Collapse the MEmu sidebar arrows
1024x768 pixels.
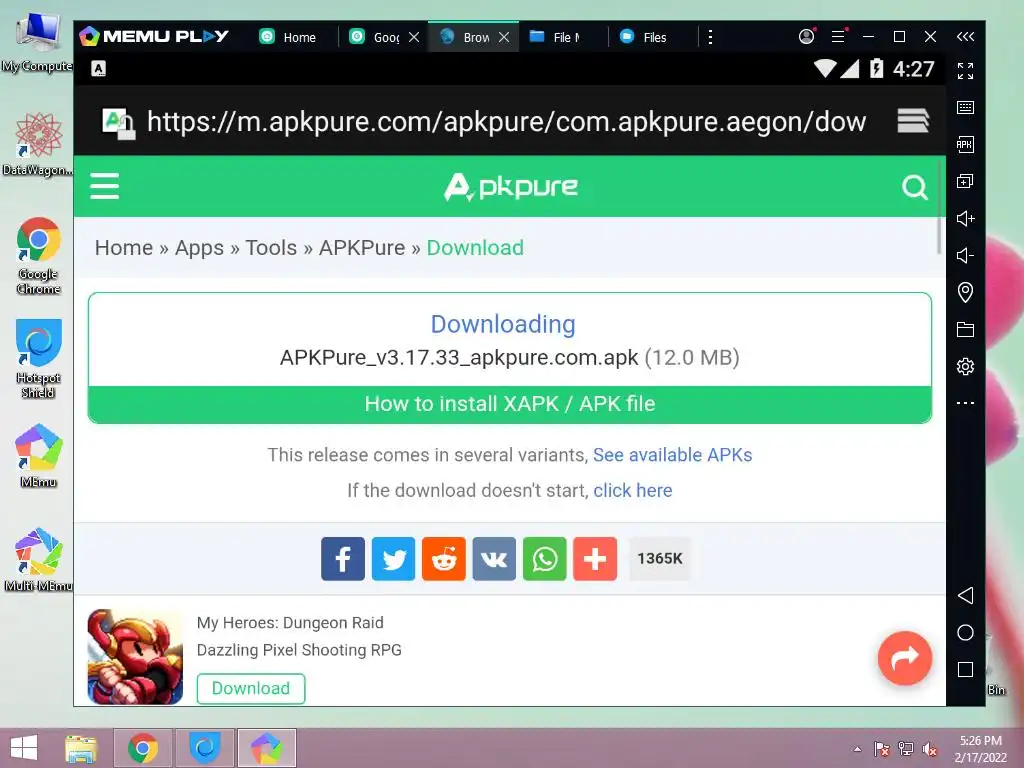click(x=965, y=37)
